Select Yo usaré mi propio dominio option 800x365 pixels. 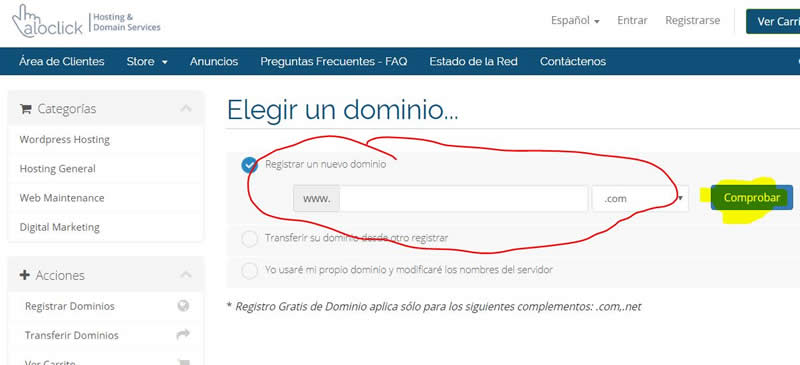tap(249, 270)
